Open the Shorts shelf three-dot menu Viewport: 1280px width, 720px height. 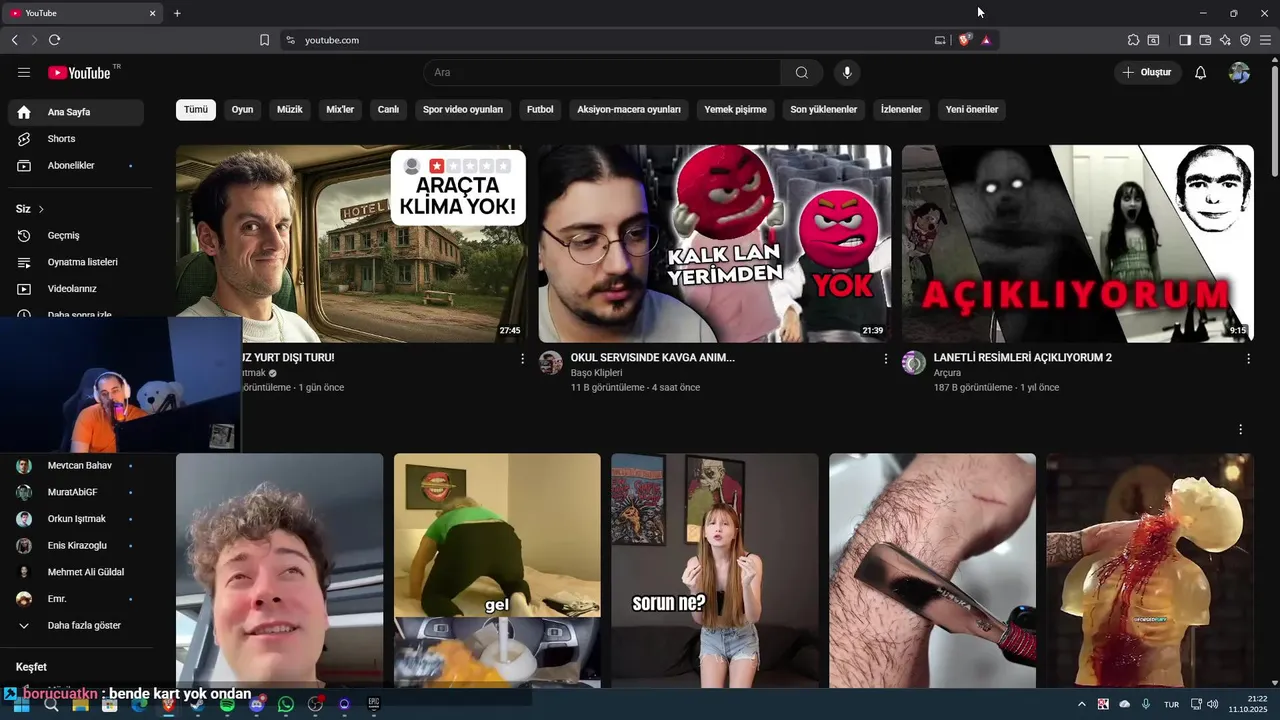pyautogui.click(x=1241, y=429)
